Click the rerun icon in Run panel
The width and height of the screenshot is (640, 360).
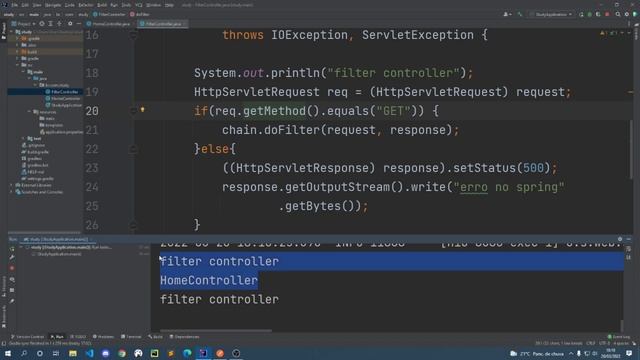pos(12,248)
